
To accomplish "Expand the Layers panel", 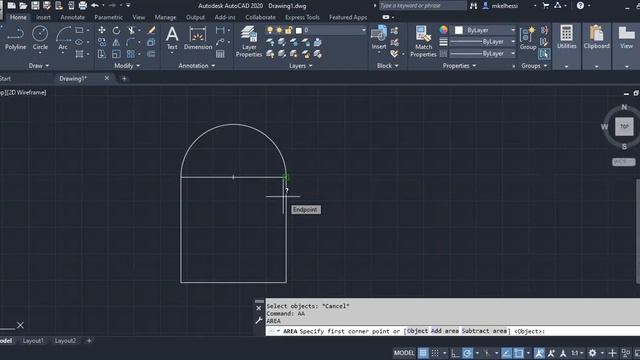I will [x=300, y=66].
